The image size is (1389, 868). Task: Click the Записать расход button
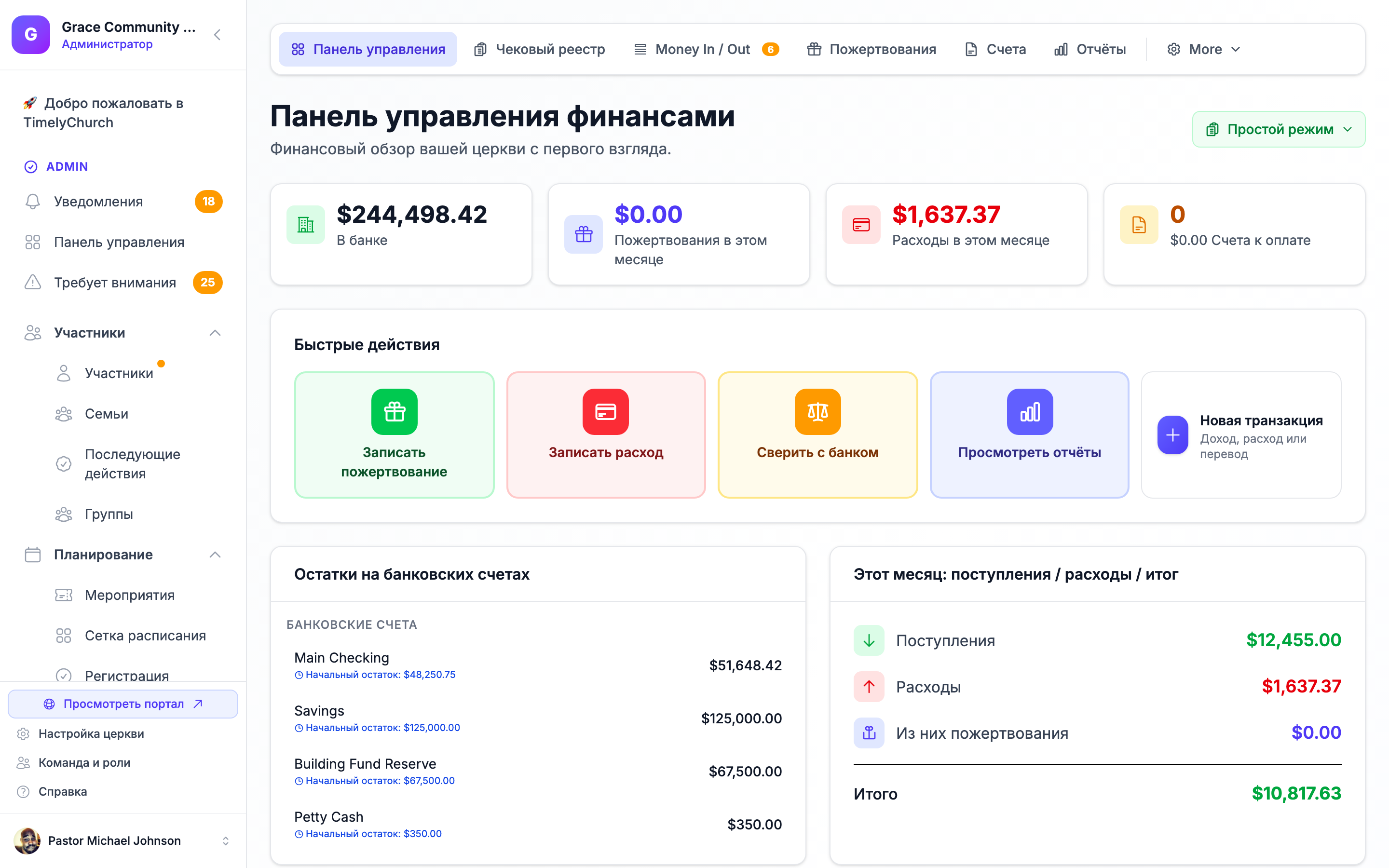pyautogui.click(x=606, y=434)
